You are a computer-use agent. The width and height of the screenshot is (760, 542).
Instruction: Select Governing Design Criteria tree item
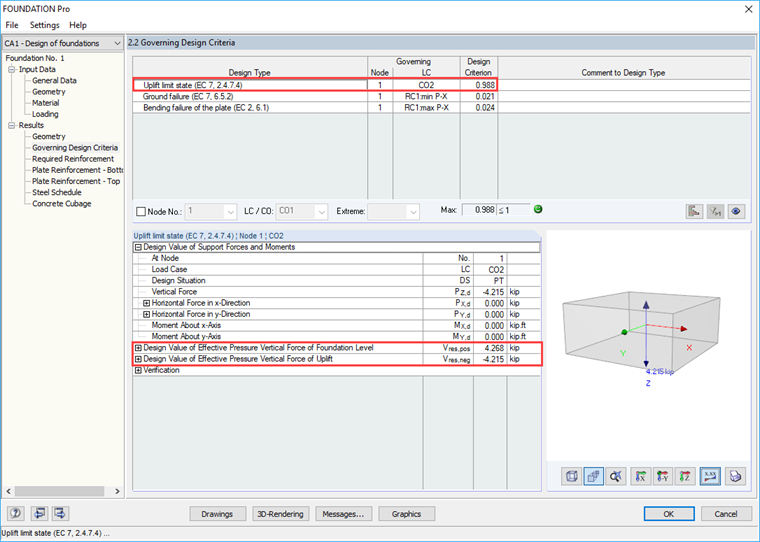click(x=75, y=147)
